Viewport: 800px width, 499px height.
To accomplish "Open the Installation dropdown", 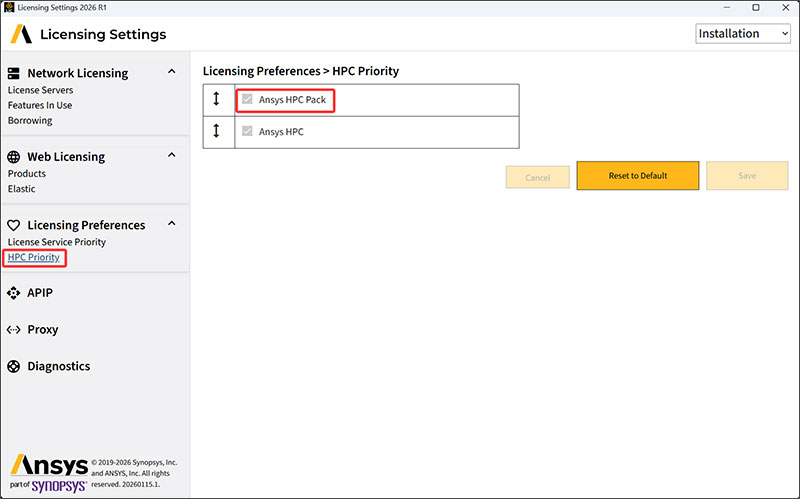I will (742, 34).
